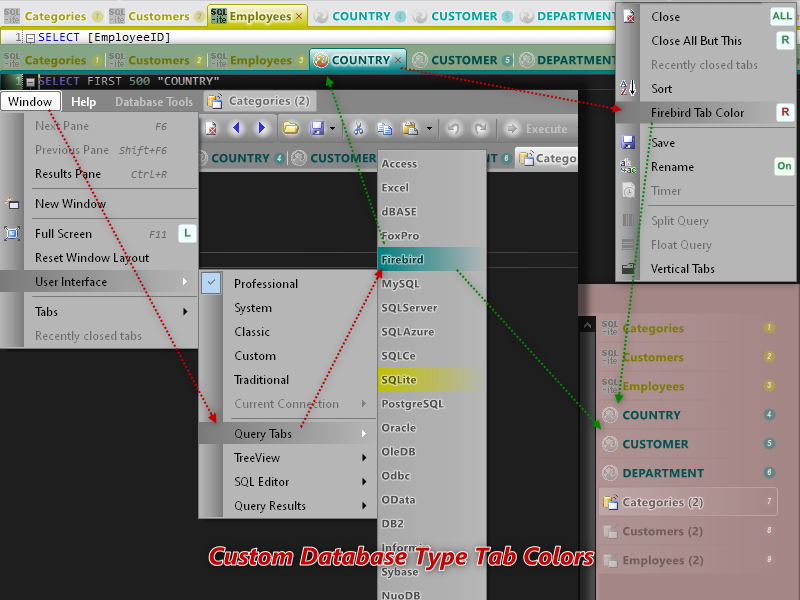Expand the Query Results submenu arrow

pyautogui.click(x=364, y=506)
